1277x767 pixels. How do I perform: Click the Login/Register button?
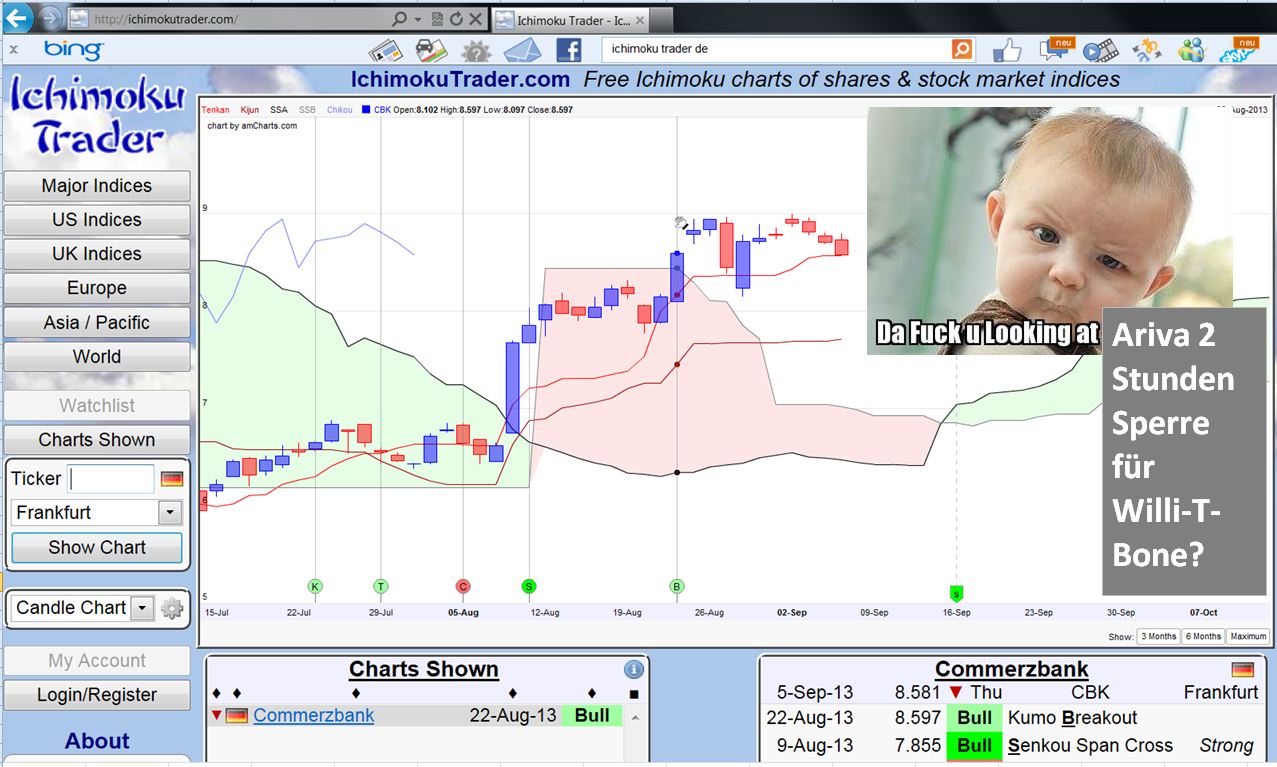pos(97,695)
